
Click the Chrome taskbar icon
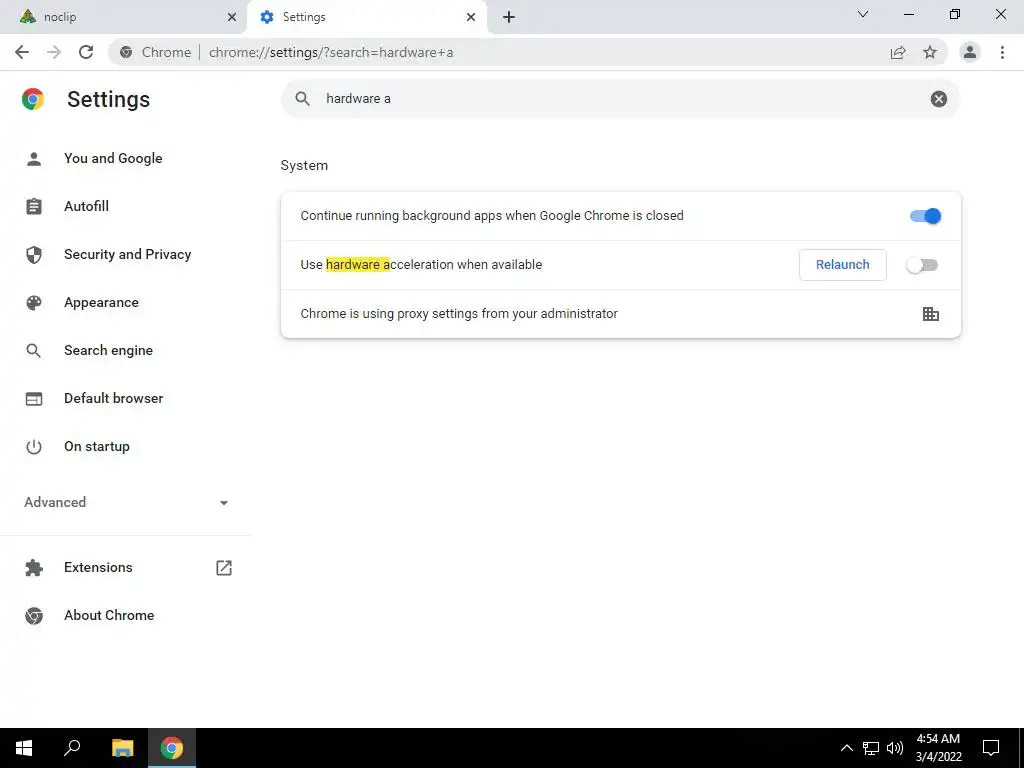point(172,748)
